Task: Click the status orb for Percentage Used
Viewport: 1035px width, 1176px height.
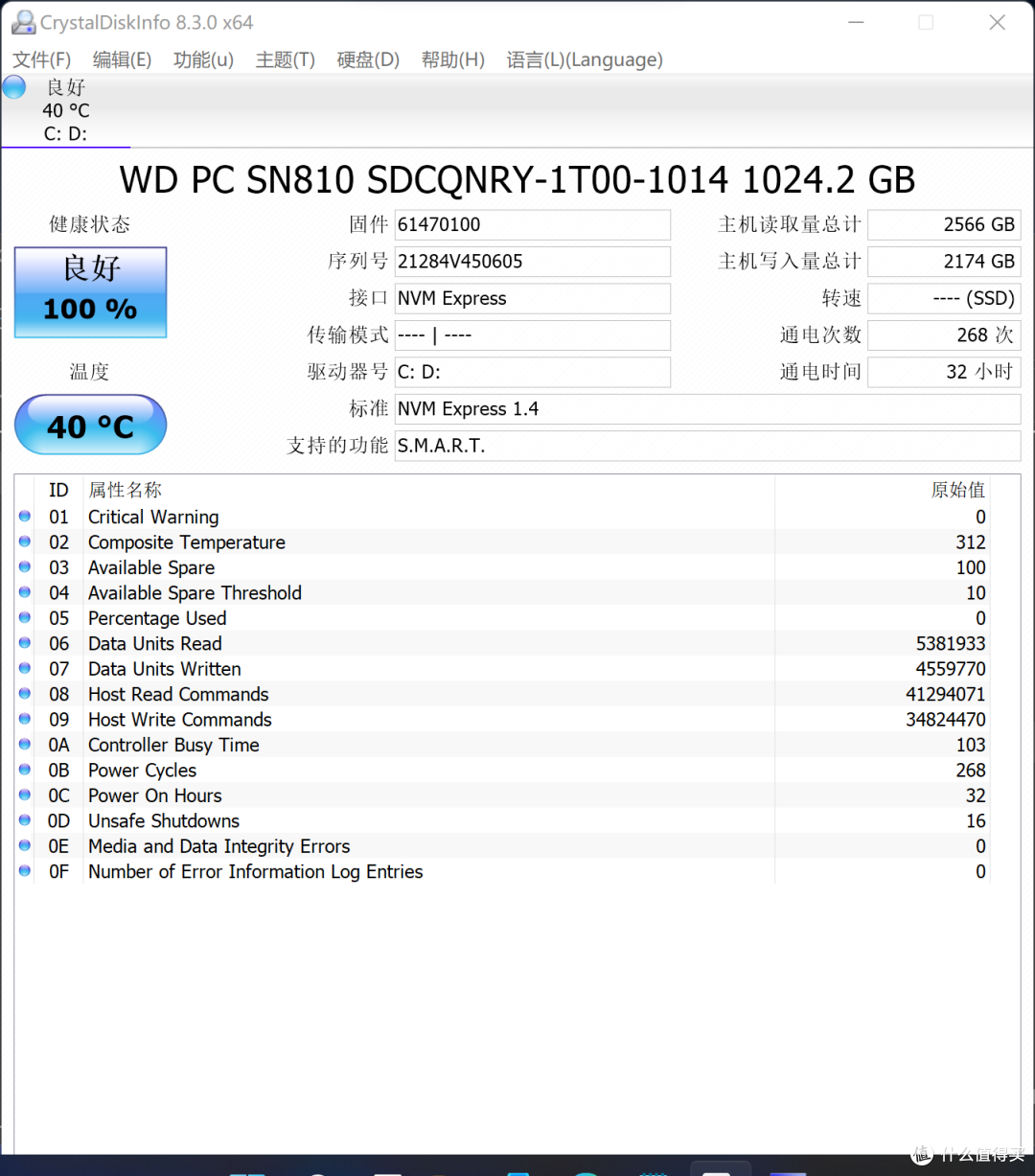Action: click(25, 618)
